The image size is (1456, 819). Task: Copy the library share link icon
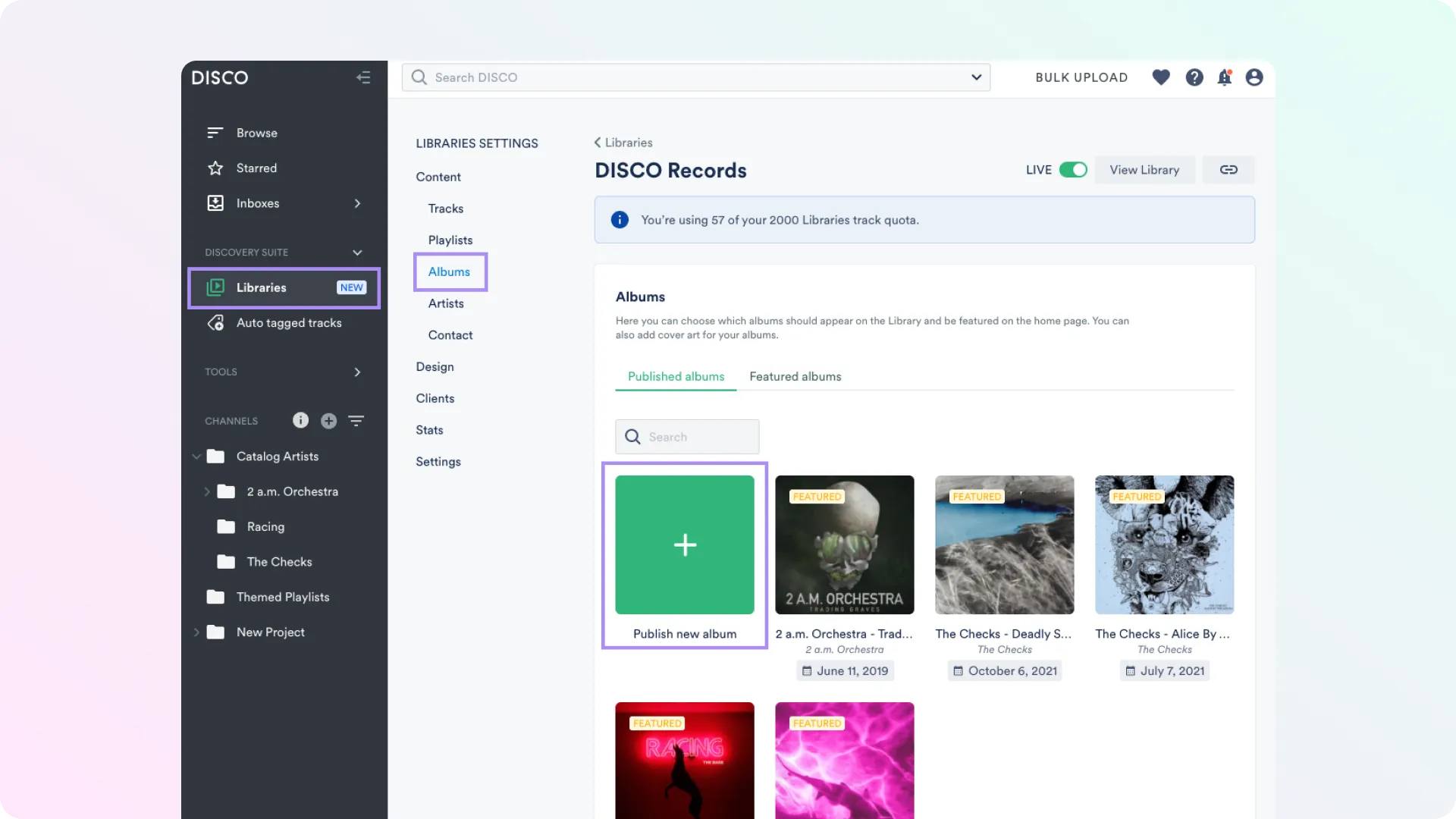[1228, 170]
